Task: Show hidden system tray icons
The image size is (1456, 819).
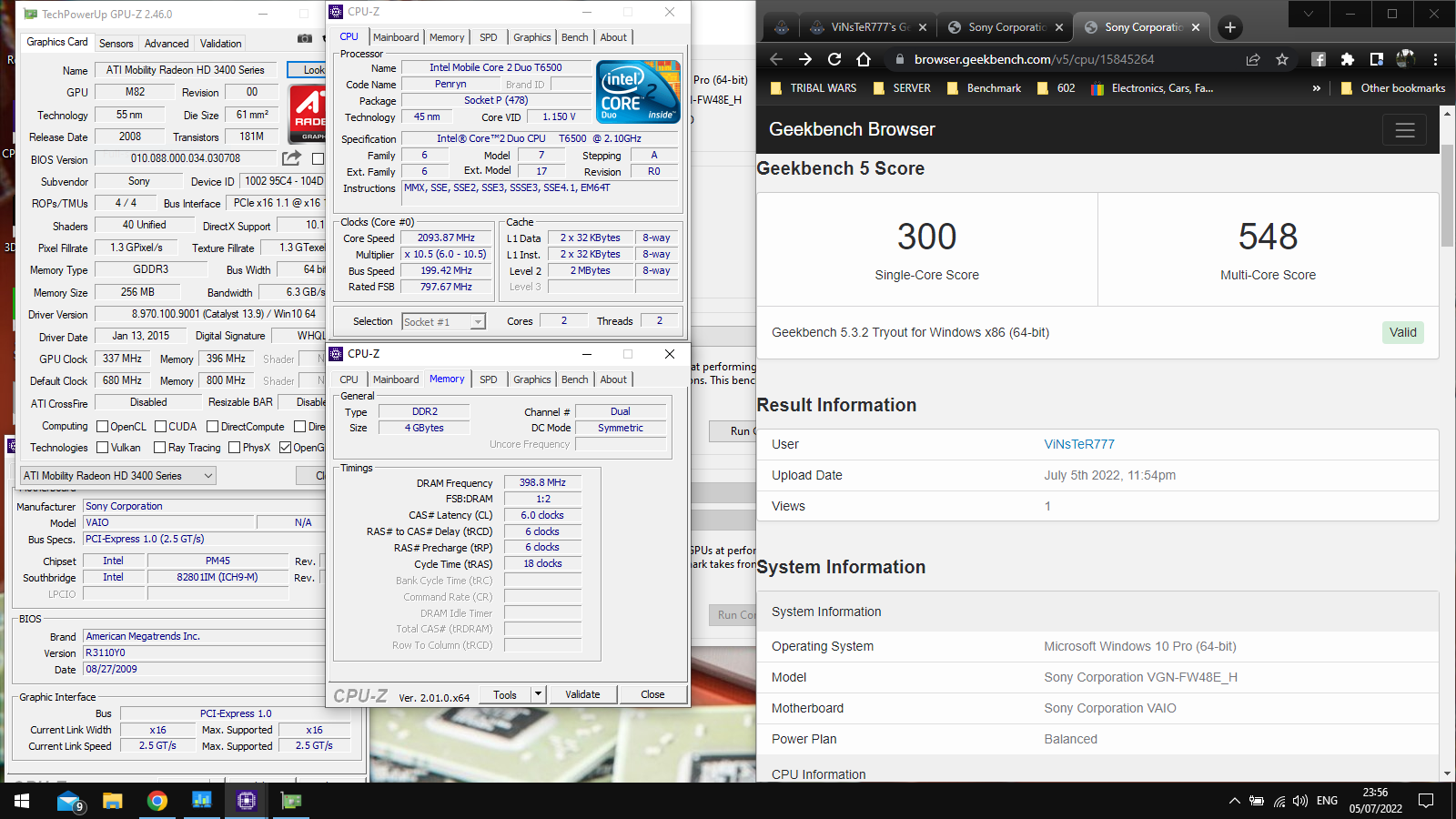Action: coord(1234,801)
